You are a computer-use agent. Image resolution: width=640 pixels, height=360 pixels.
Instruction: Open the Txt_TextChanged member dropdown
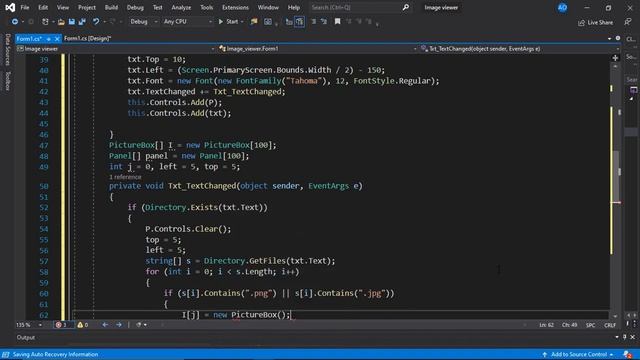pos(520,49)
